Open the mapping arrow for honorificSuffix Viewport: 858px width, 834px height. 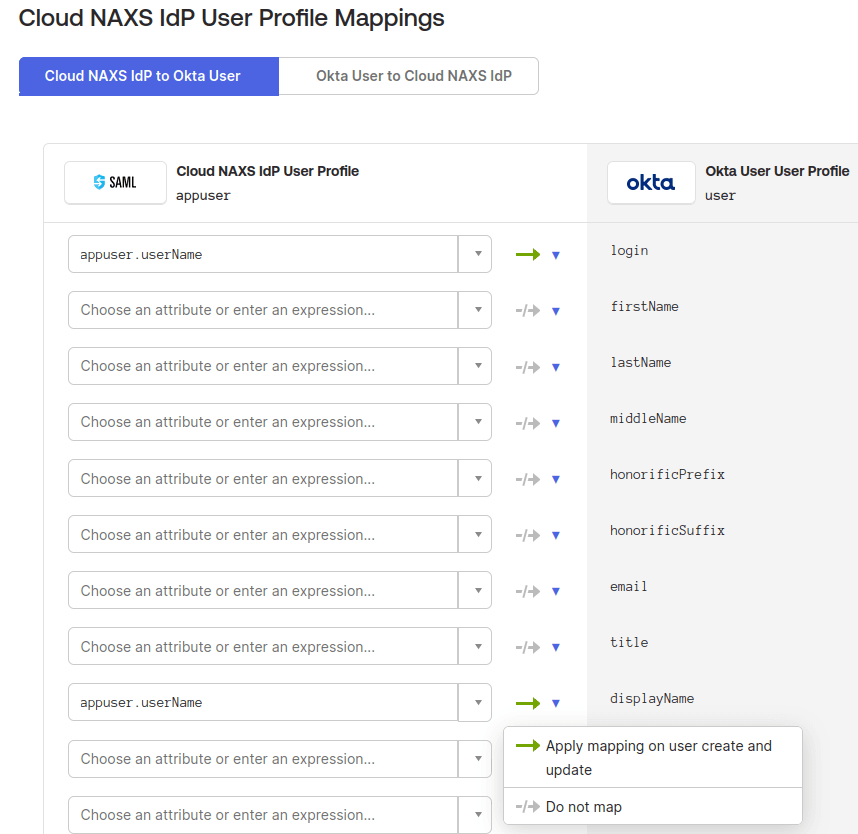click(538, 535)
